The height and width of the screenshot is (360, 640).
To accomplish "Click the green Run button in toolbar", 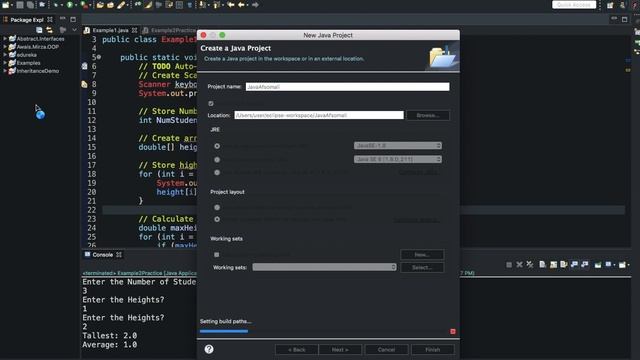I will click(70, 5).
